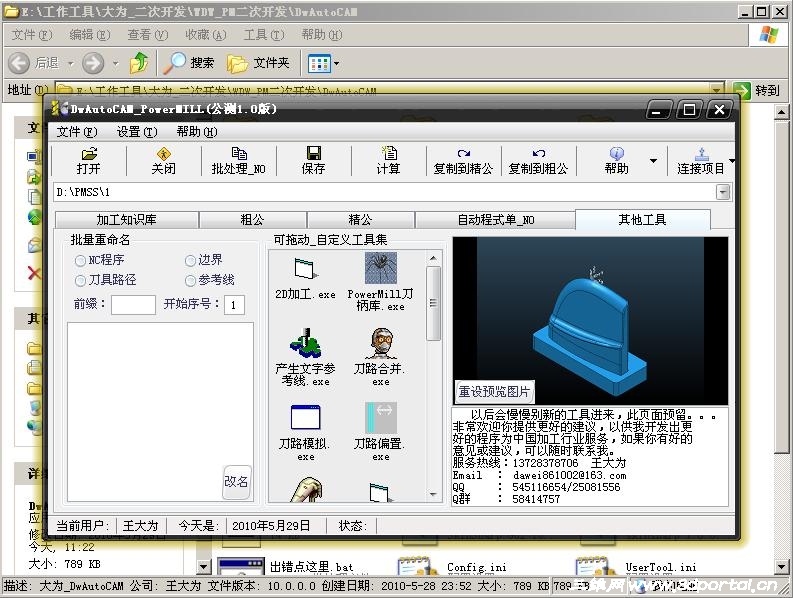Click the 复制到精公 toolbar icon
This screenshot has width=793, height=598.
pyautogui.click(x=463, y=161)
